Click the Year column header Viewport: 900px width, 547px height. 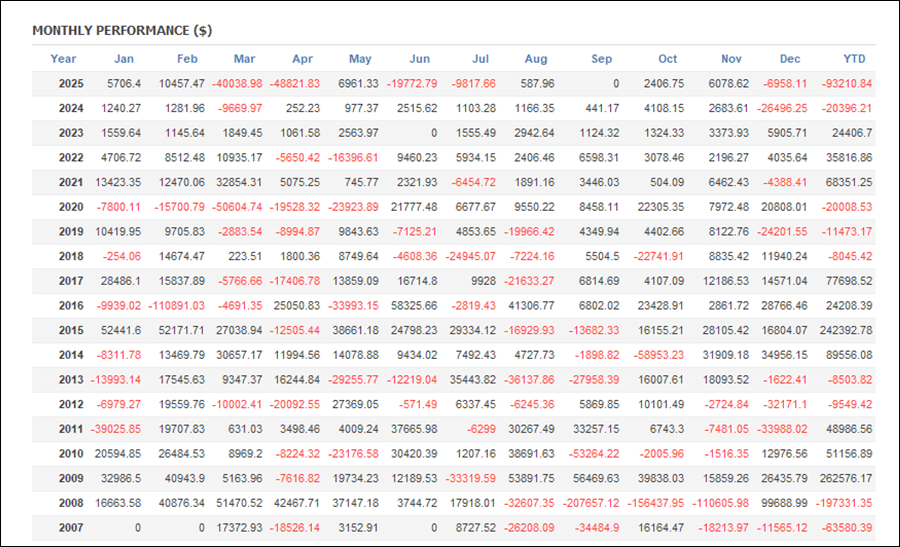tap(63, 59)
